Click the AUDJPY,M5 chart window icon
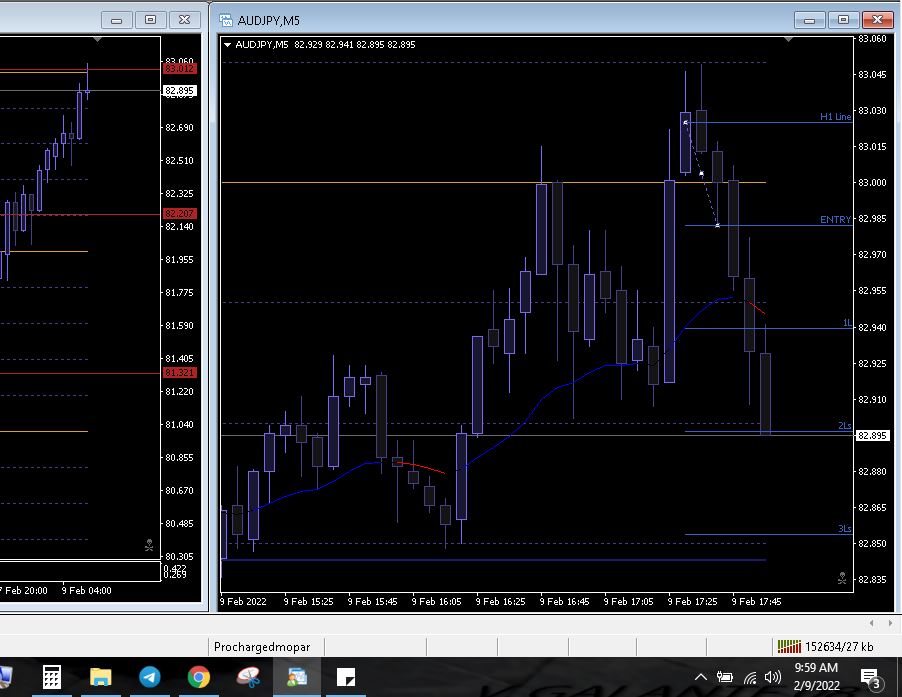902x697 pixels. click(226, 20)
